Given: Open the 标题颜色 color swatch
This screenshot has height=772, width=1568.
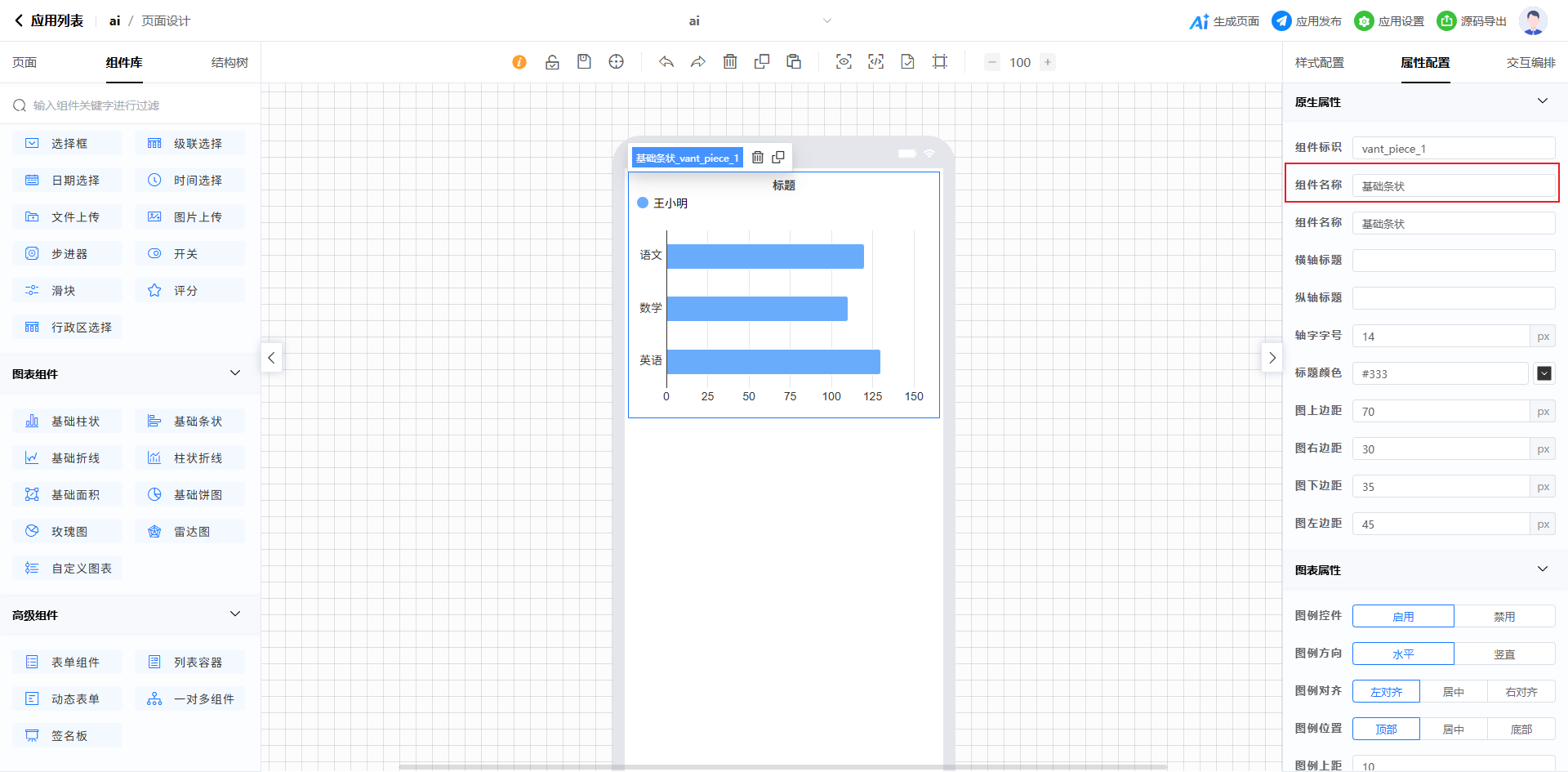Looking at the screenshot, I should (x=1543, y=373).
